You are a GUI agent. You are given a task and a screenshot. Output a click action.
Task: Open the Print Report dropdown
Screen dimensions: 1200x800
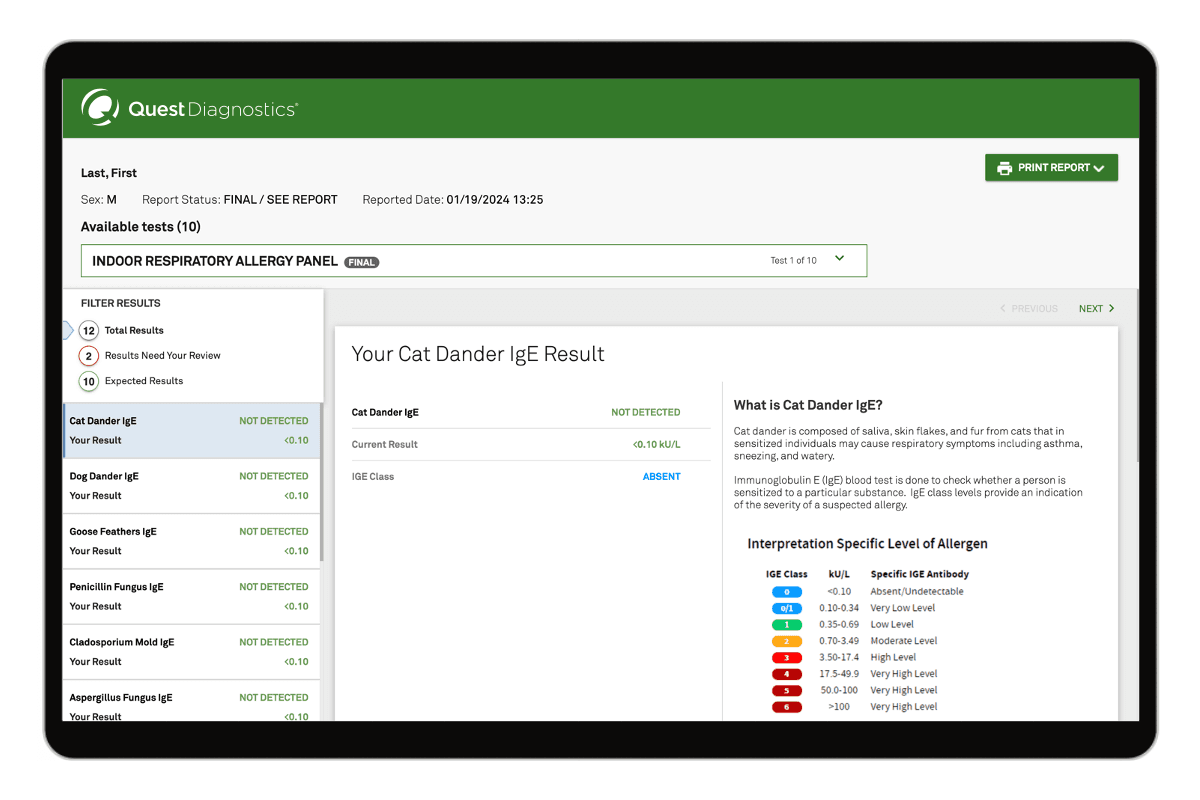tap(1051, 168)
